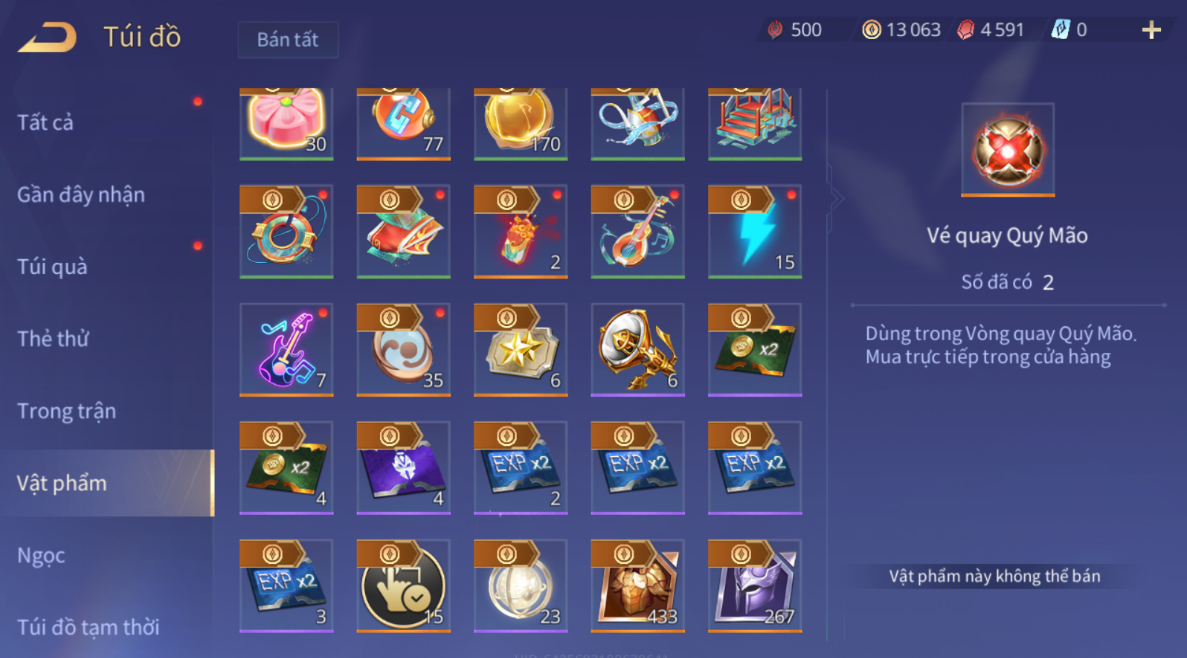
Task: Pick the golden armor item with 433
Action: point(637,586)
